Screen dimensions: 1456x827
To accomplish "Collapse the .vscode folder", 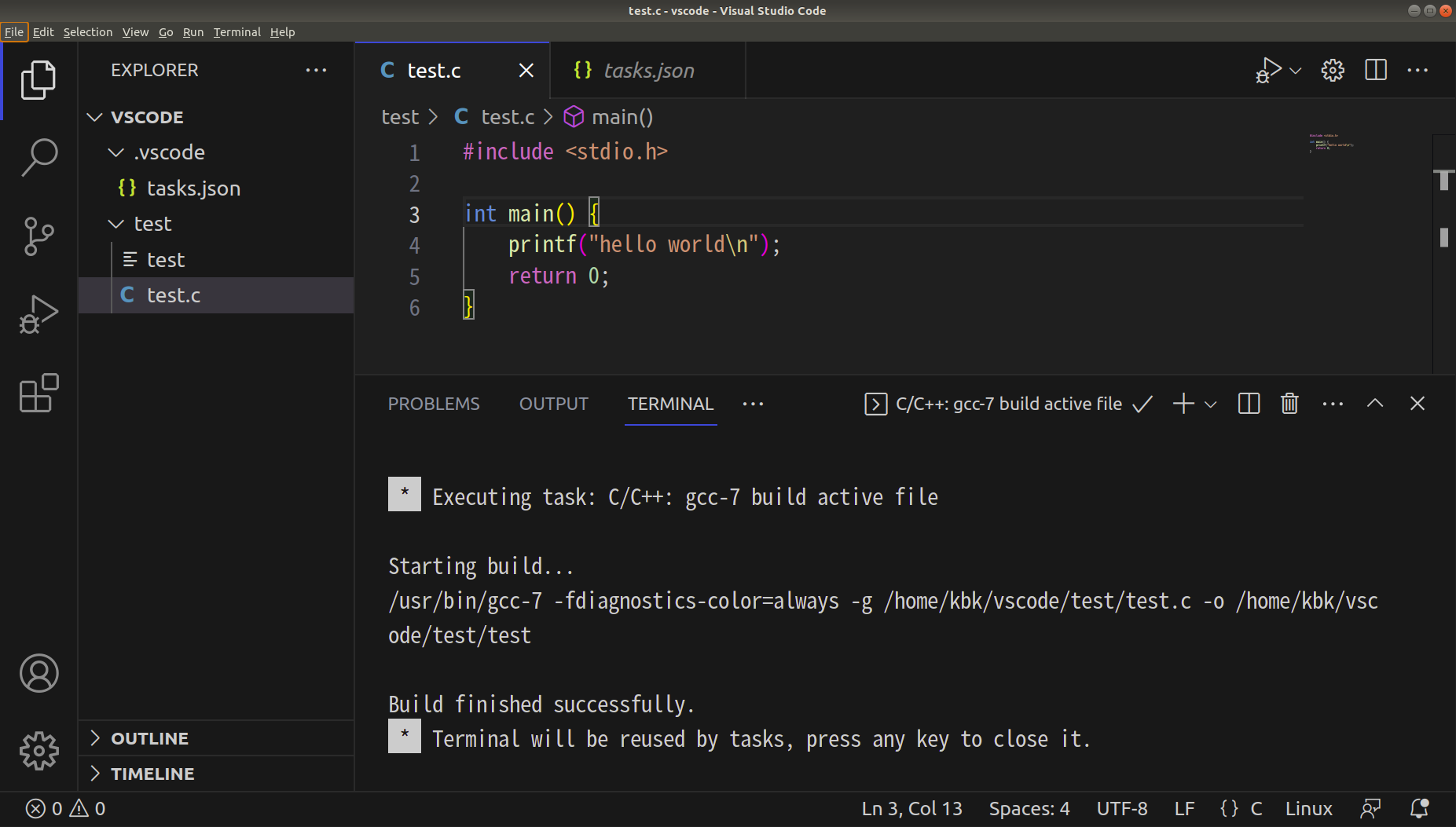I will (x=216, y=152).
